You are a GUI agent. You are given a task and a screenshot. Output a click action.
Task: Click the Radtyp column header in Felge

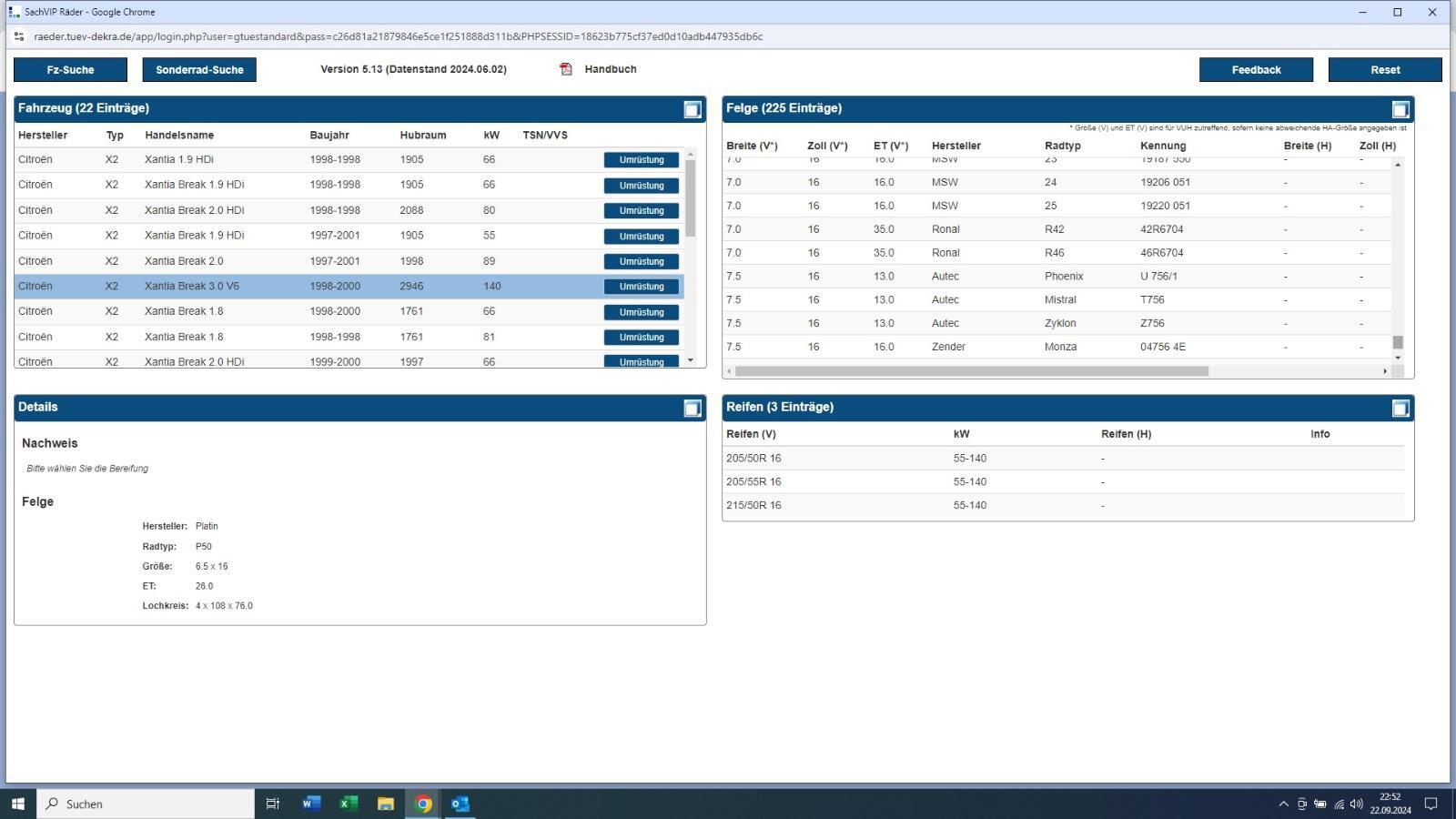(x=1063, y=147)
